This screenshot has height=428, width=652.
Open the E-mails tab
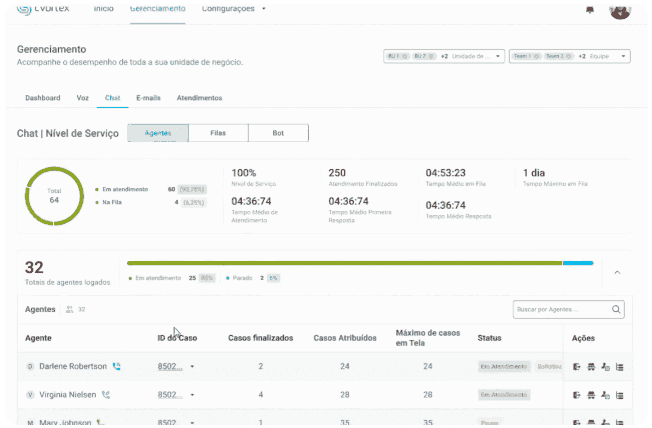pos(148,98)
